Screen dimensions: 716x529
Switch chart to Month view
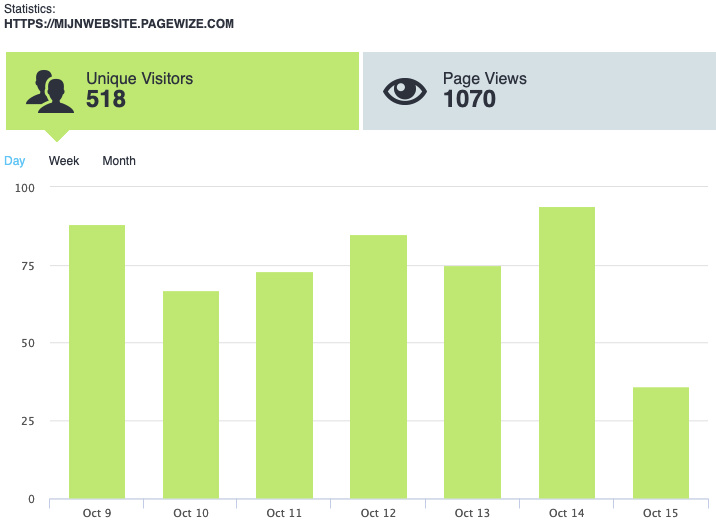[x=119, y=161]
